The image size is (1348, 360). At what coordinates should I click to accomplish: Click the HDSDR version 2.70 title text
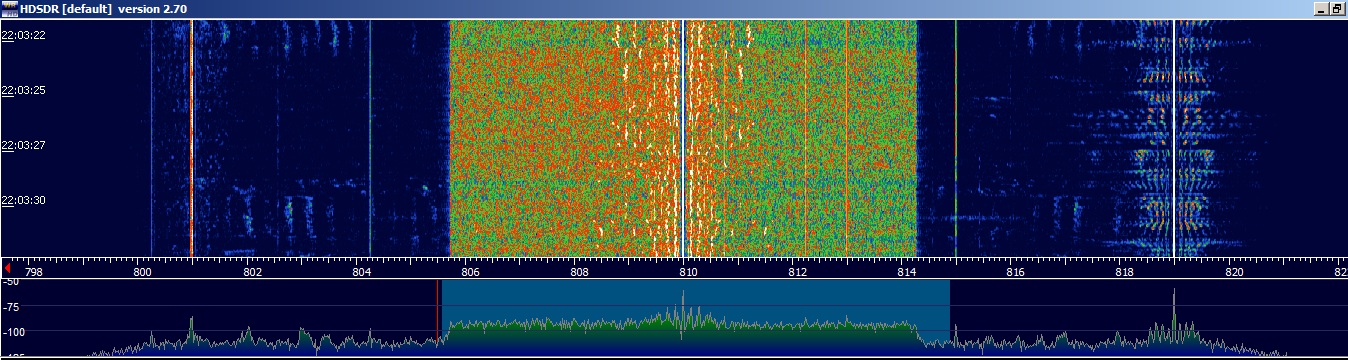tap(104, 8)
